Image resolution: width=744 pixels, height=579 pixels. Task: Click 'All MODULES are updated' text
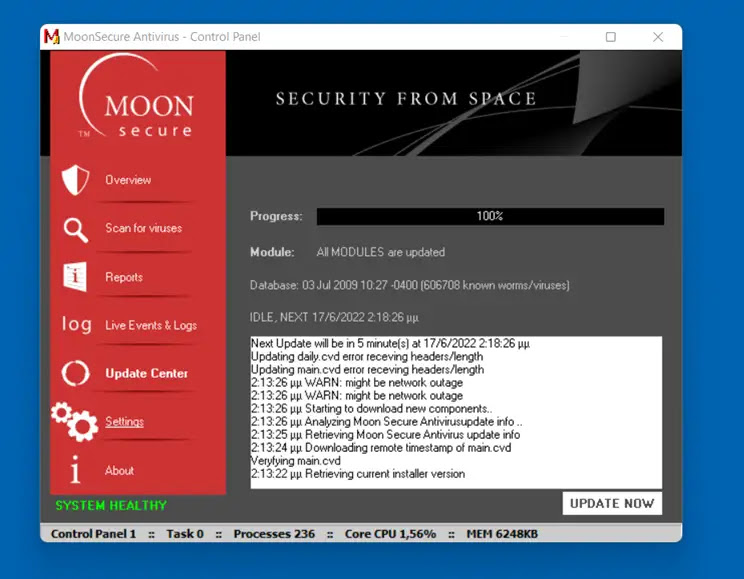pos(381,252)
